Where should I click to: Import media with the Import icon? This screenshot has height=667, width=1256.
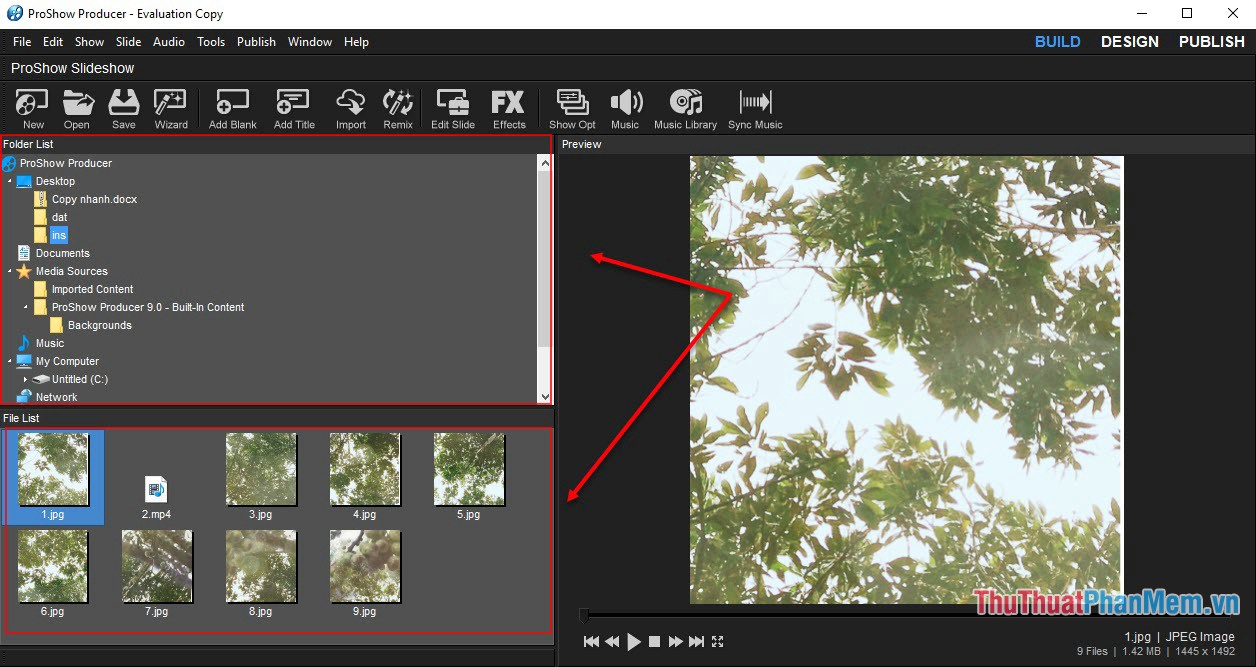coord(350,107)
